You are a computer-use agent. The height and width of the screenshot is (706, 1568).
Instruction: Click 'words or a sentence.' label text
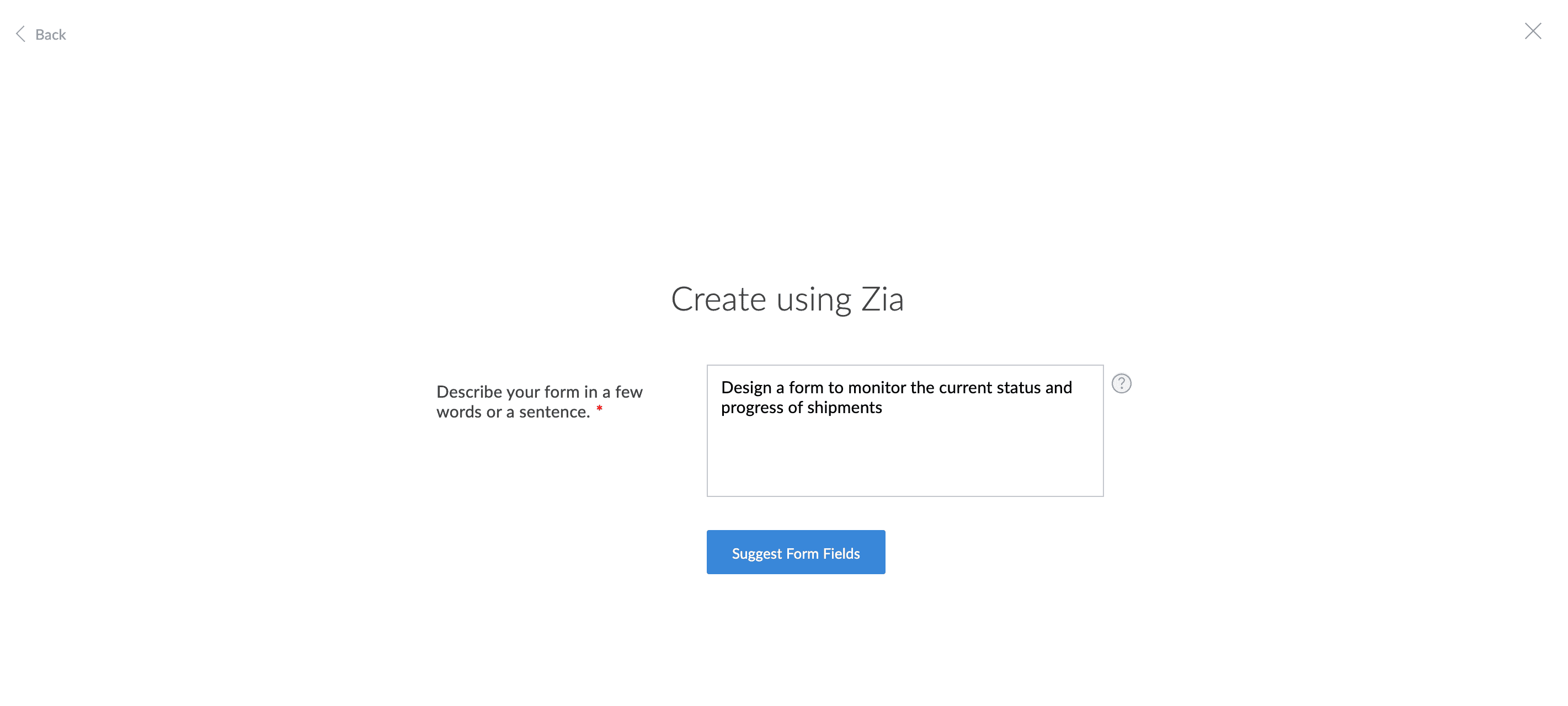513,412
